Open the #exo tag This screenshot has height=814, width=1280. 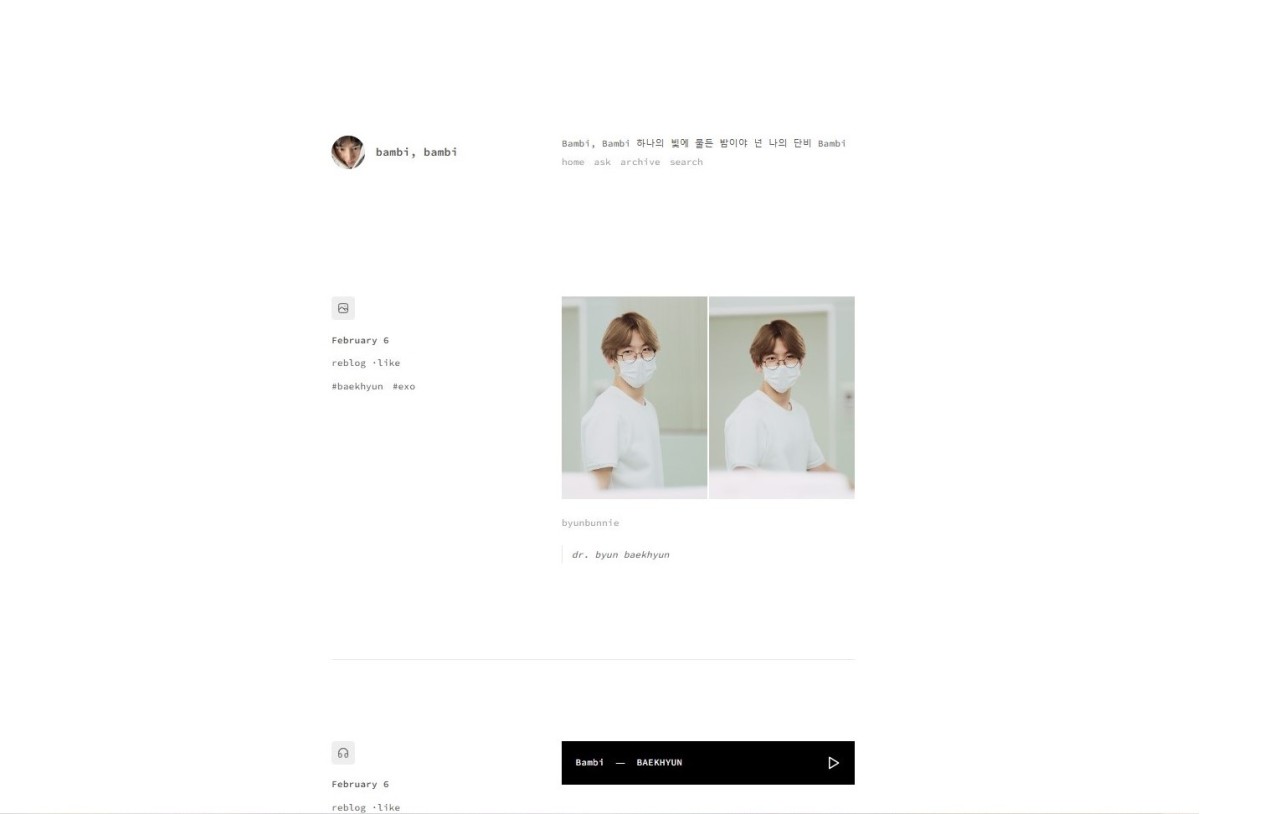[404, 386]
